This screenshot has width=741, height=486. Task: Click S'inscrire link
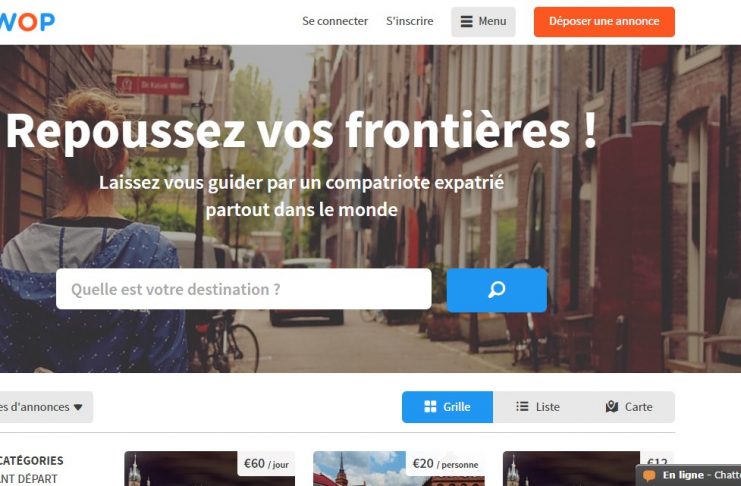(410, 21)
